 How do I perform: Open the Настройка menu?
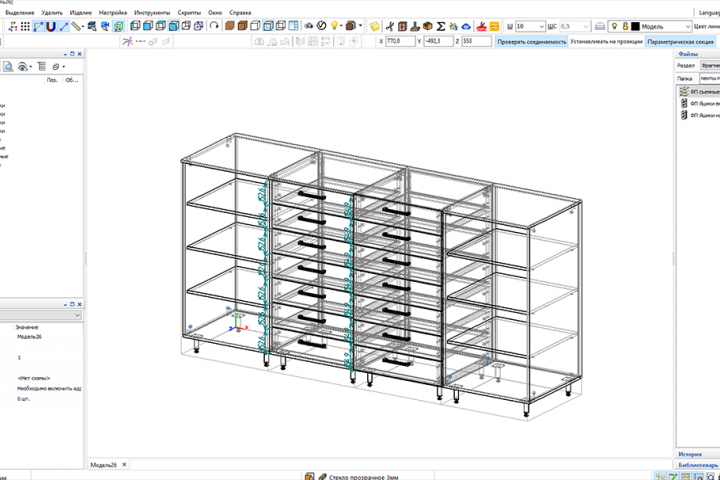tap(113, 12)
